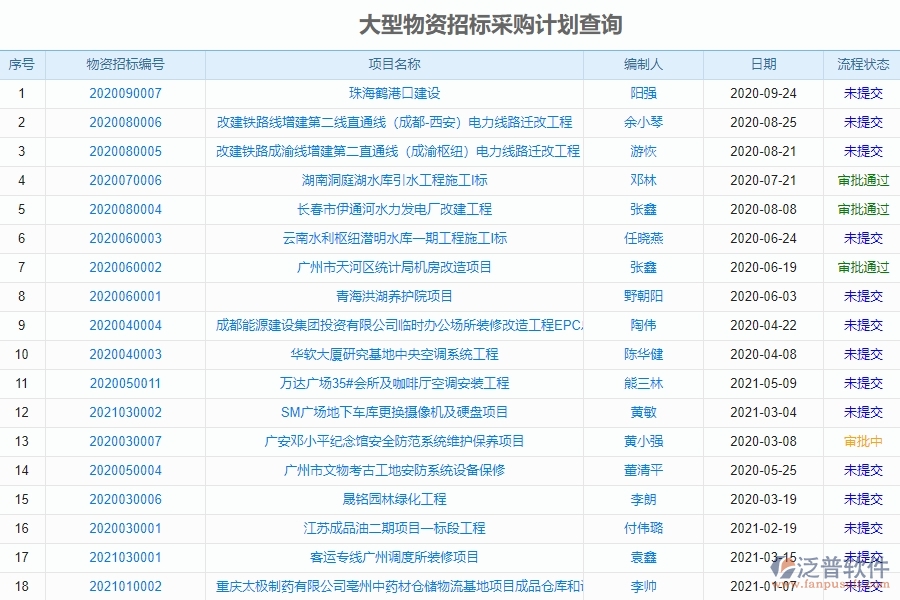
Task: Click the 序号 column header
Action: [x=23, y=64]
